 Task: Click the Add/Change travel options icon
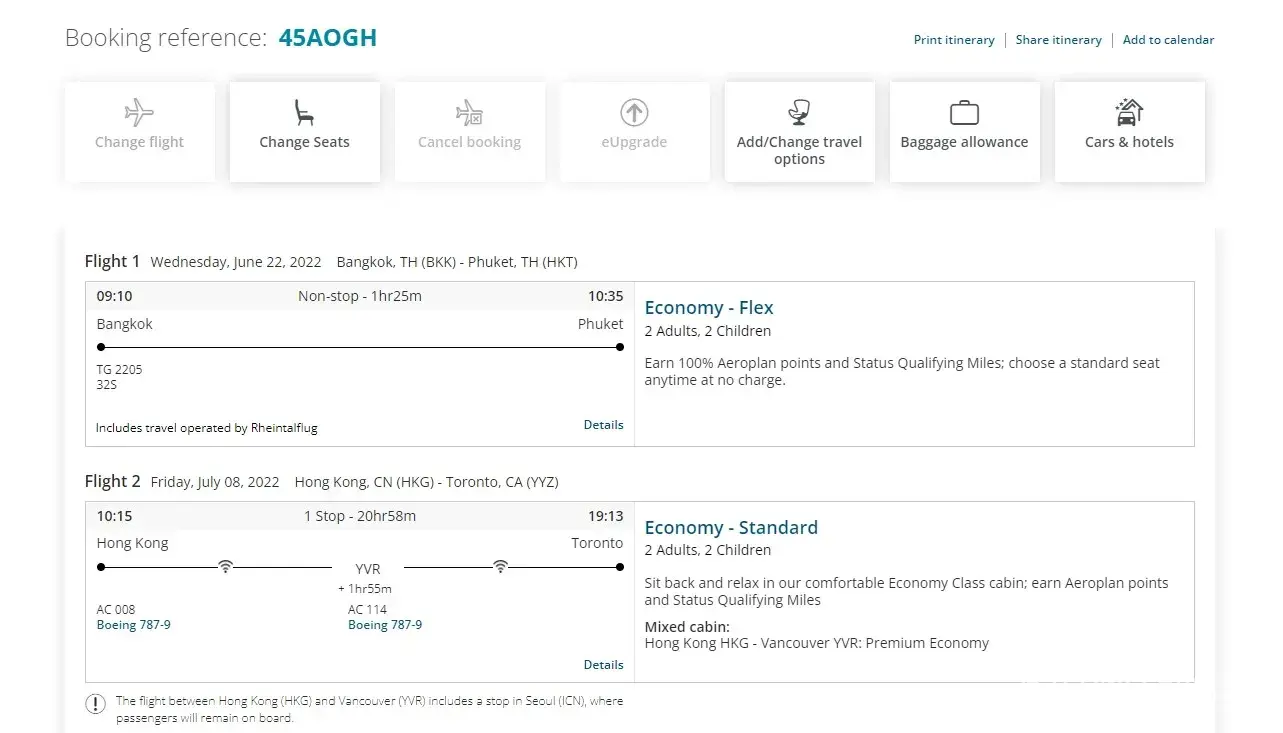tap(799, 112)
